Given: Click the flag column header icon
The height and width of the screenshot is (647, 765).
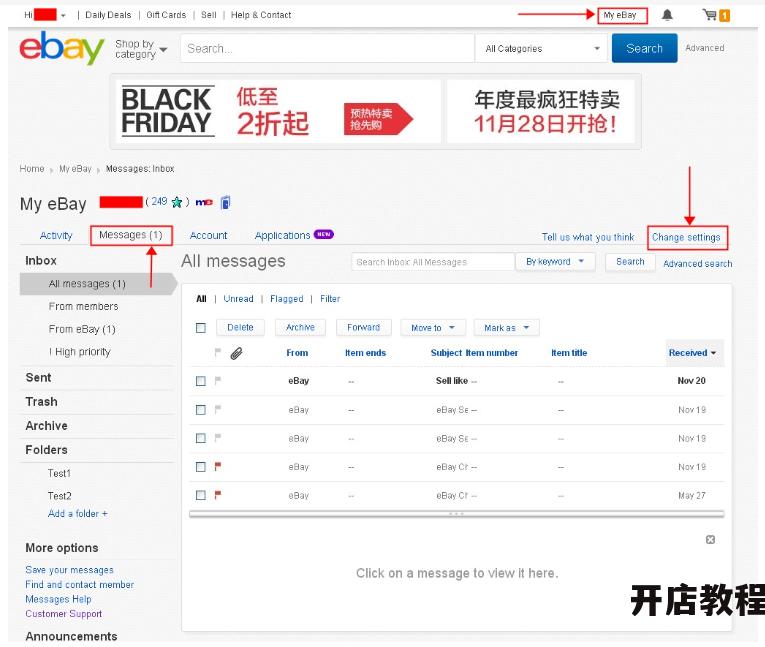Looking at the screenshot, I should (218, 352).
